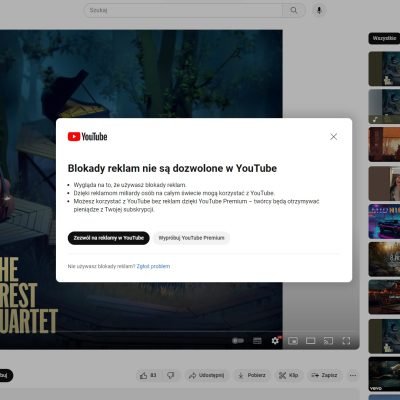The width and height of the screenshot is (400, 400).
Task: Focus the Szukaj search field
Action: 183,10
